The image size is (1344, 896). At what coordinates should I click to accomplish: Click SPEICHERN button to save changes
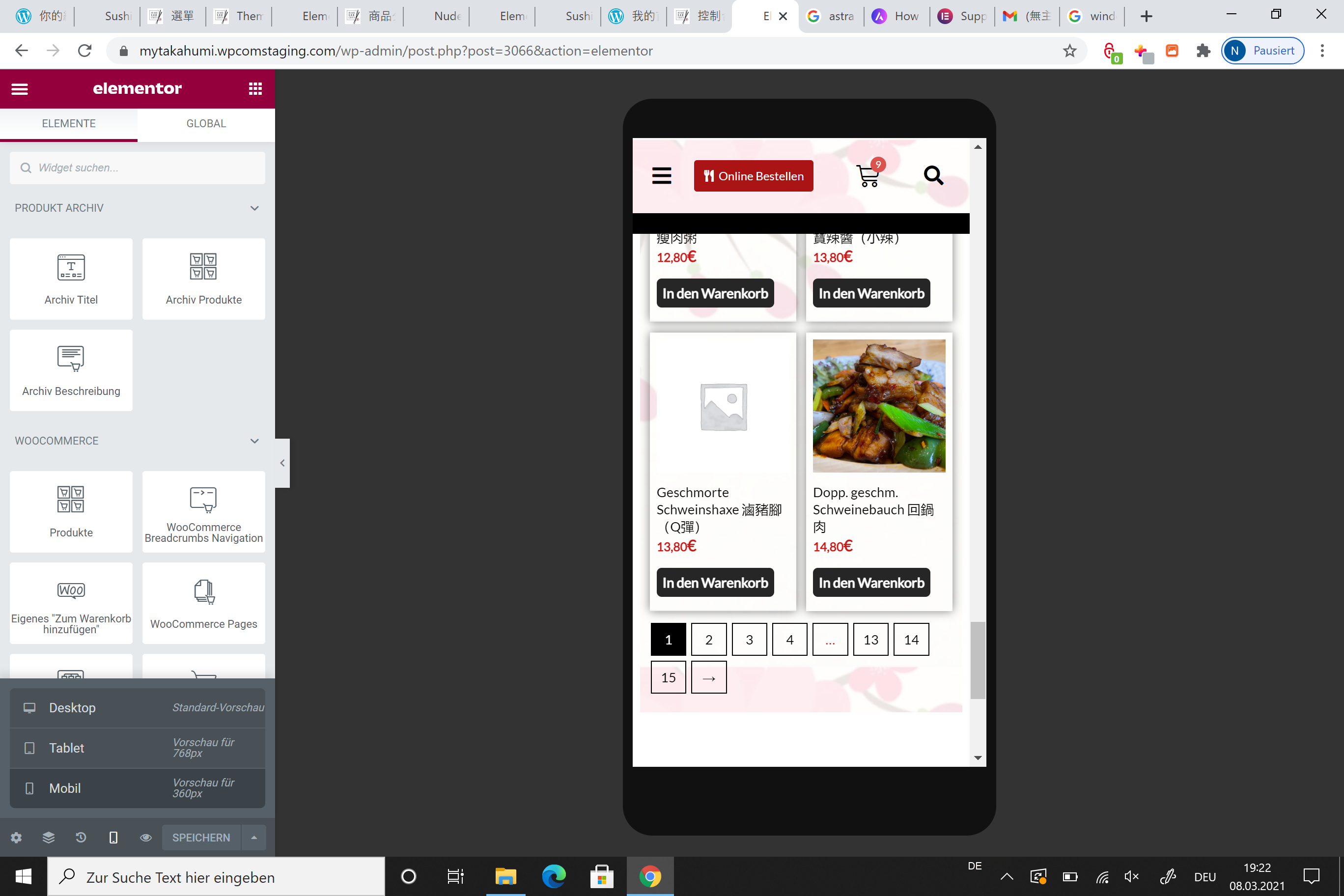pos(199,837)
